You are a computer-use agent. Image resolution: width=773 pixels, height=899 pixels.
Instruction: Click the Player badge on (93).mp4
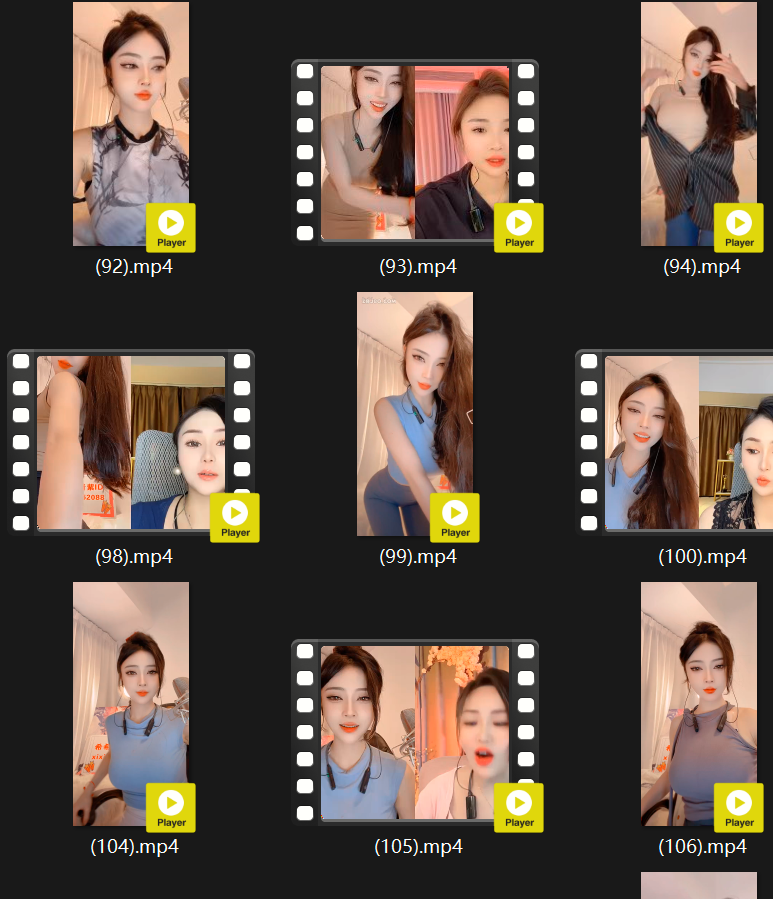[x=519, y=228]
